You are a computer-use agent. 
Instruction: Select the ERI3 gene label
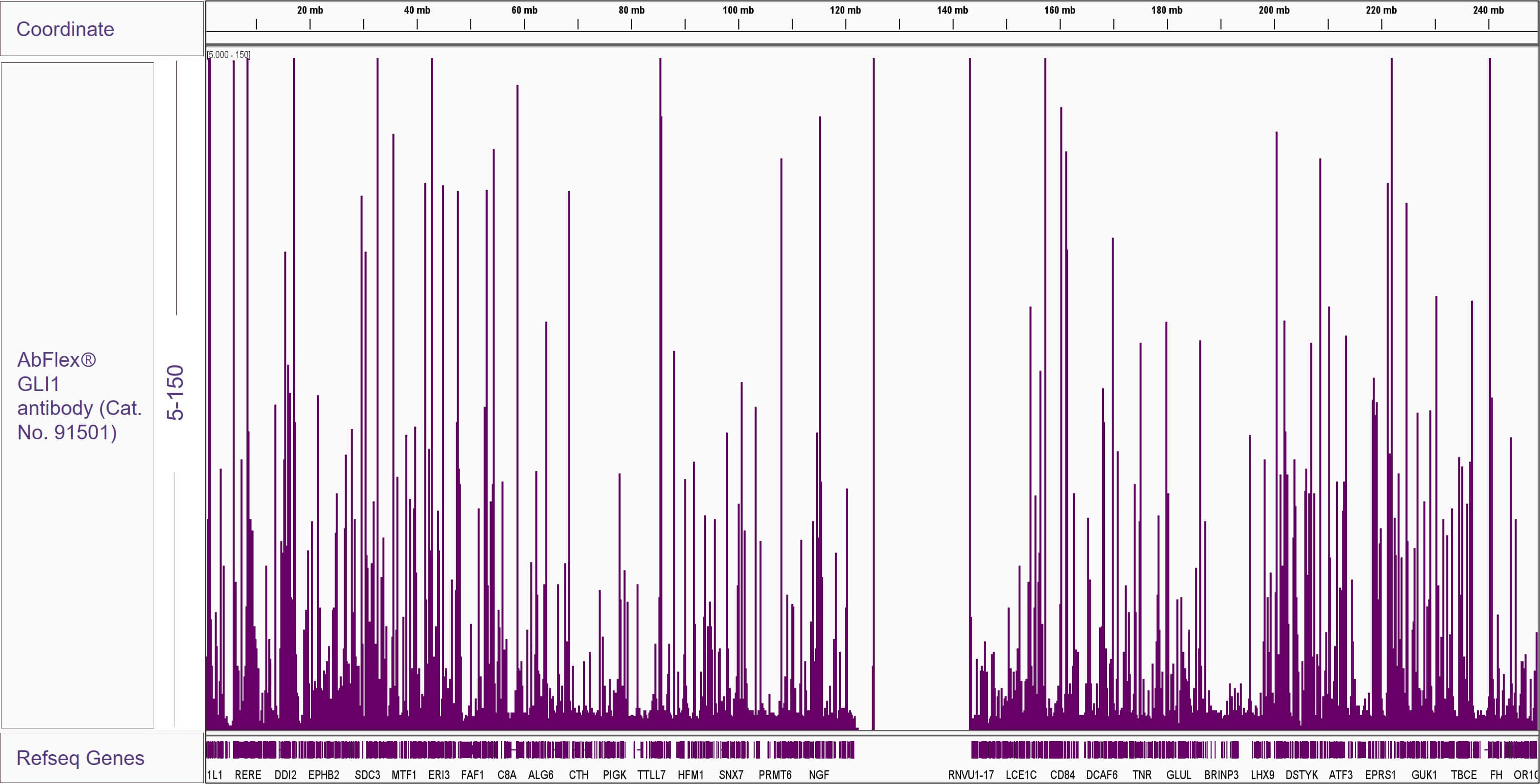tap(439, 774)
